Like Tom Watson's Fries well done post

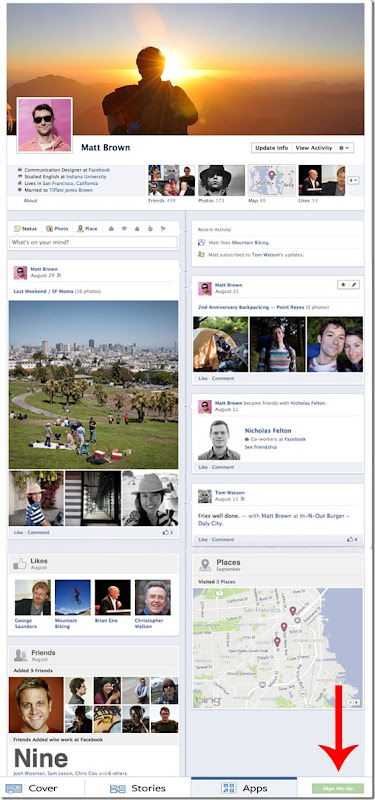click(203, 539)
